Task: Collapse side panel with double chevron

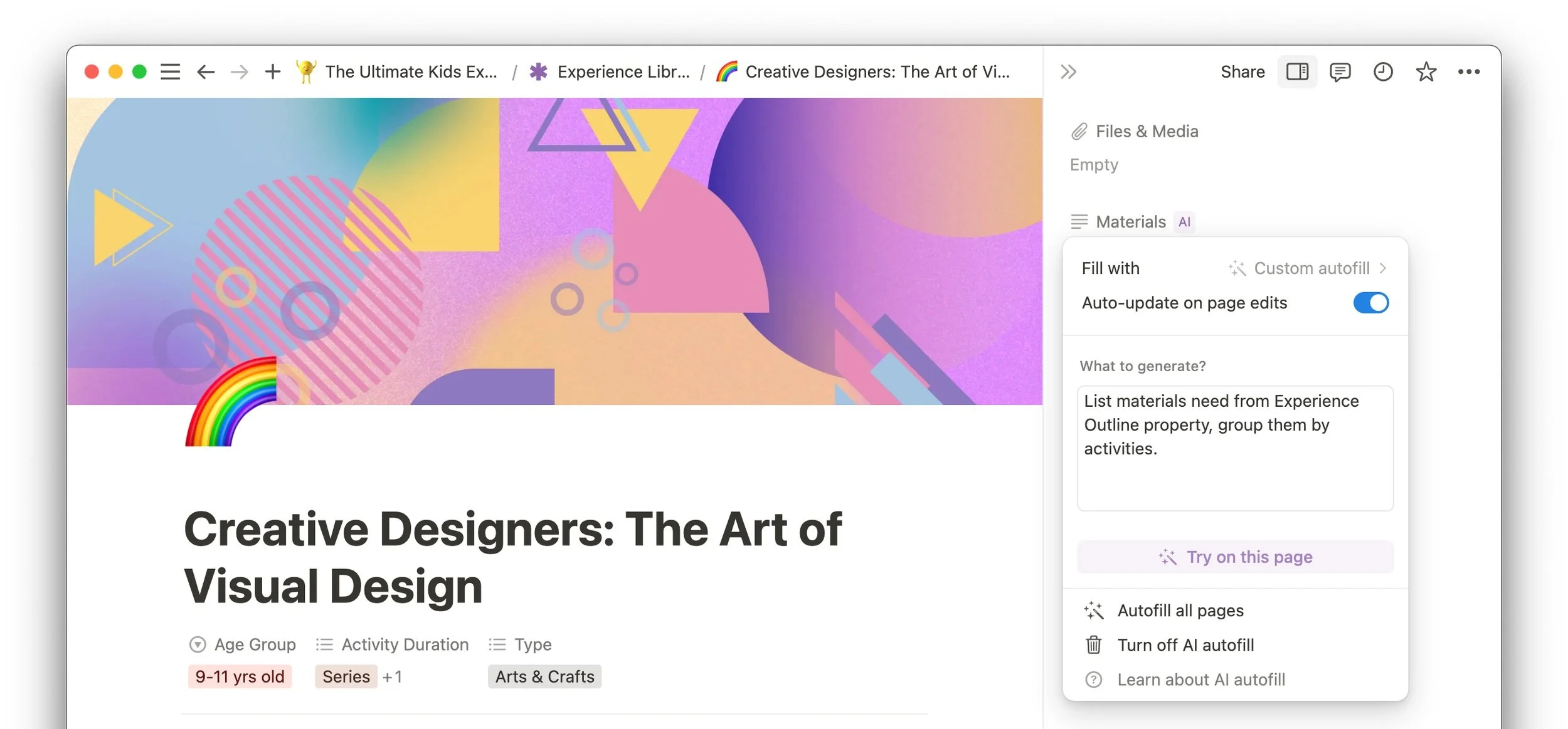Action: 1068,72
